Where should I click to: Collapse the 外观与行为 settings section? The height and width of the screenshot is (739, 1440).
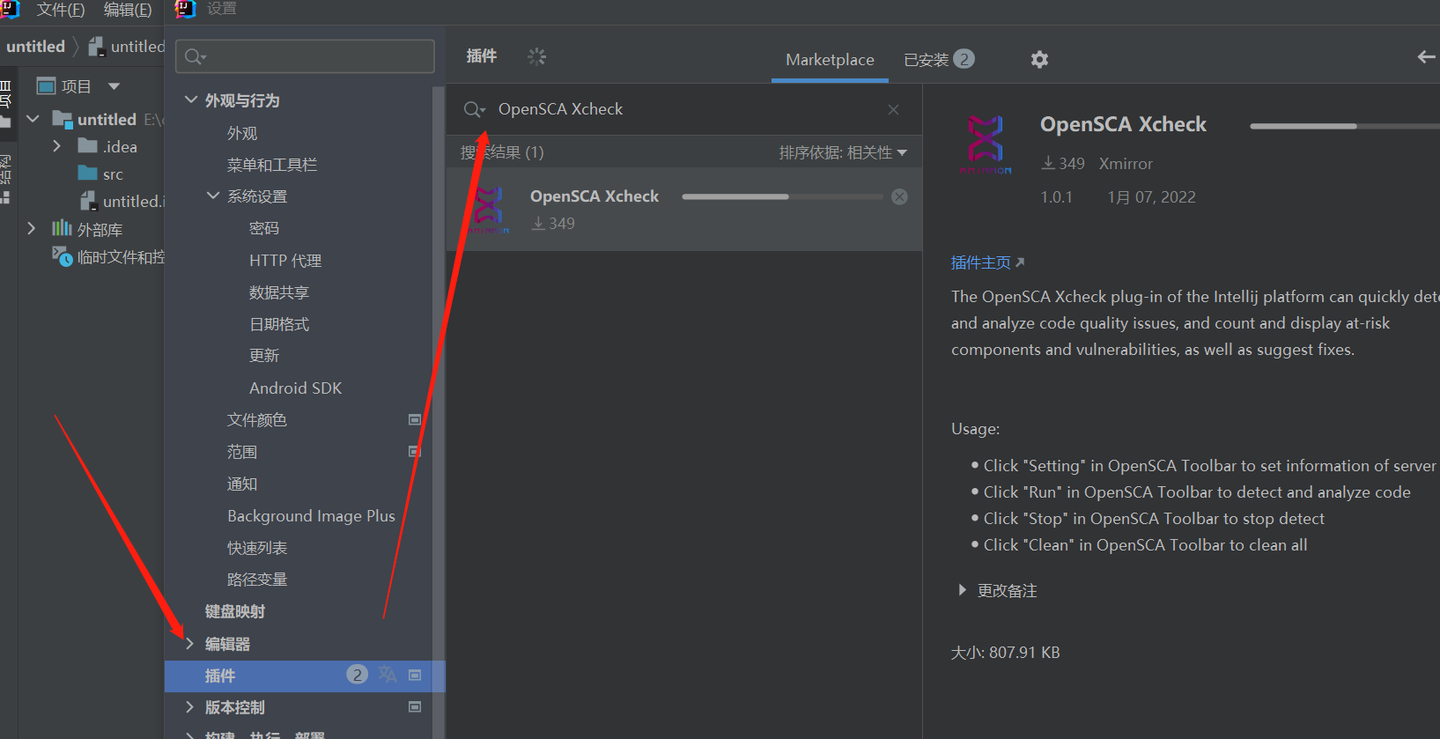coord(191,100)
